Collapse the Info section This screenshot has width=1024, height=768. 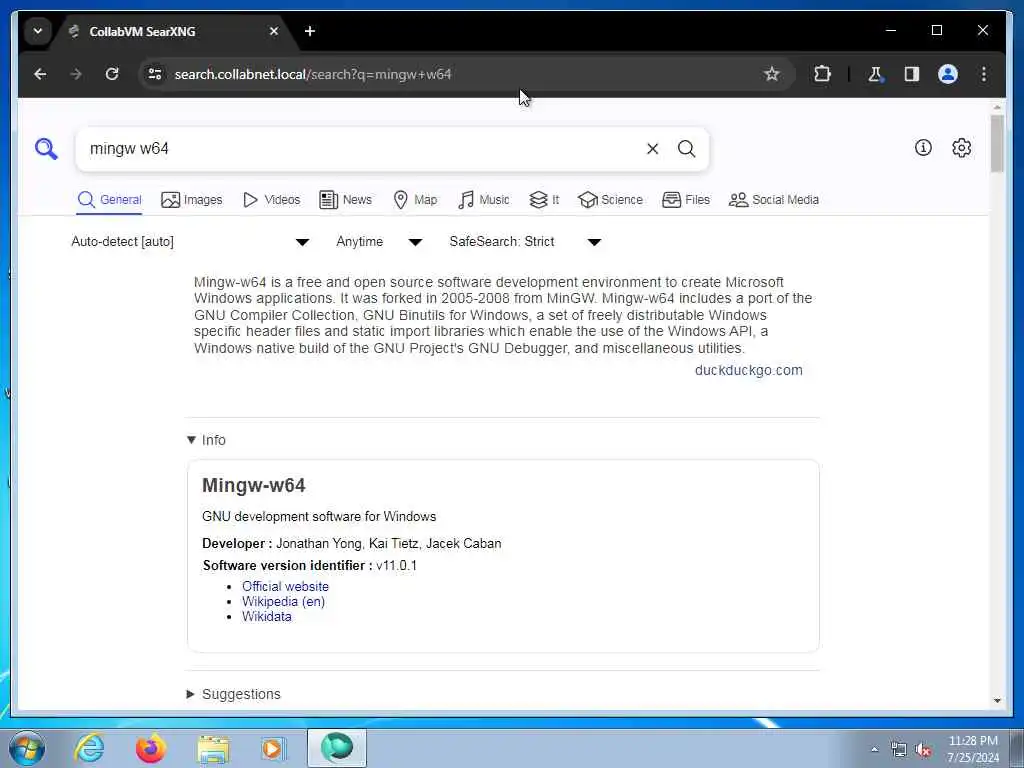coord(206,440)
